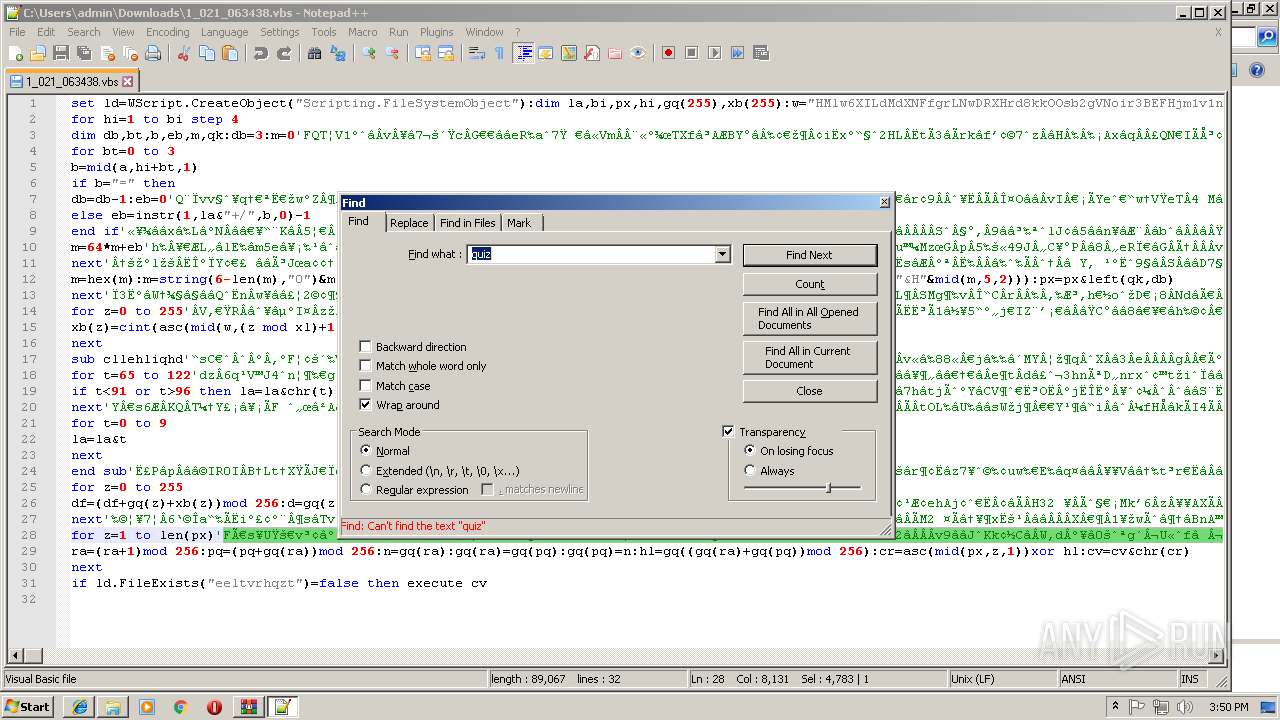Open the Settings menu

(x=280, y=32)
